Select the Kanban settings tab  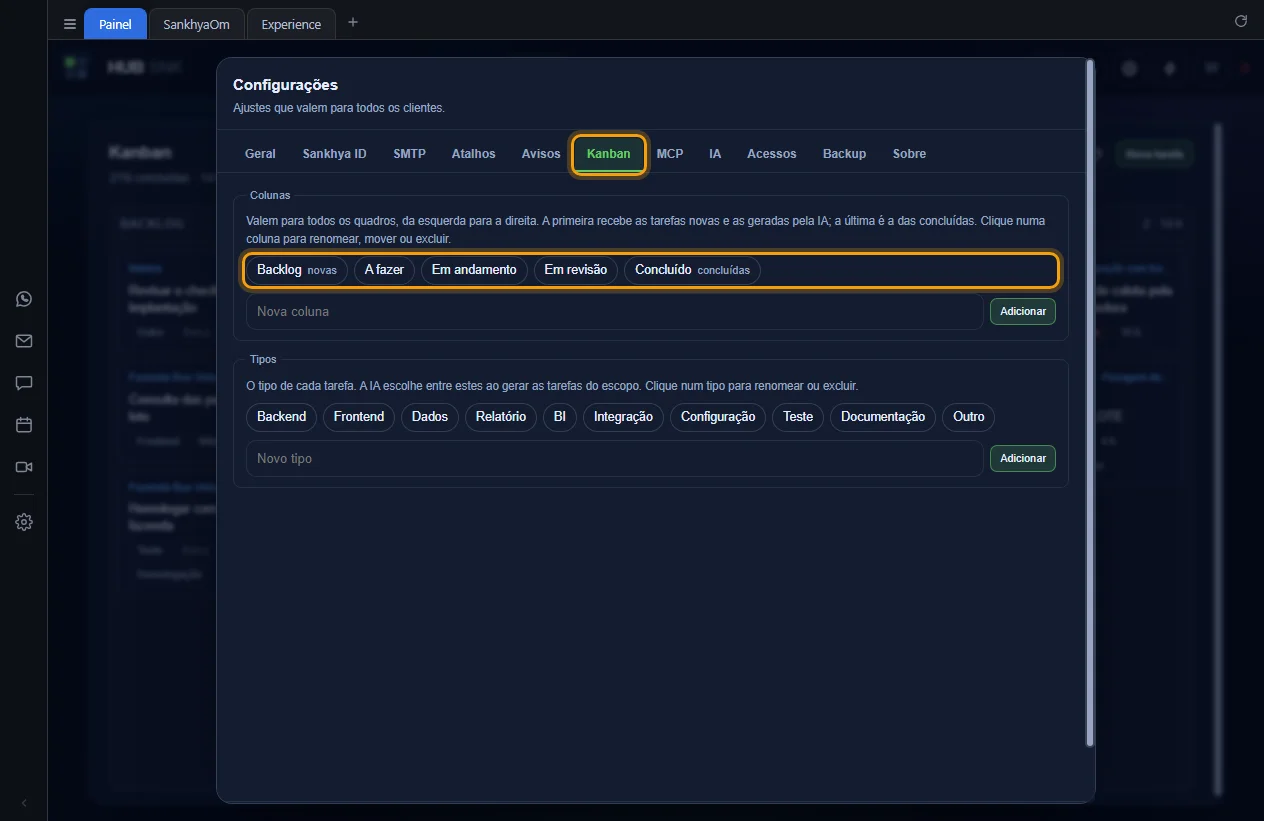click(609, 154)
